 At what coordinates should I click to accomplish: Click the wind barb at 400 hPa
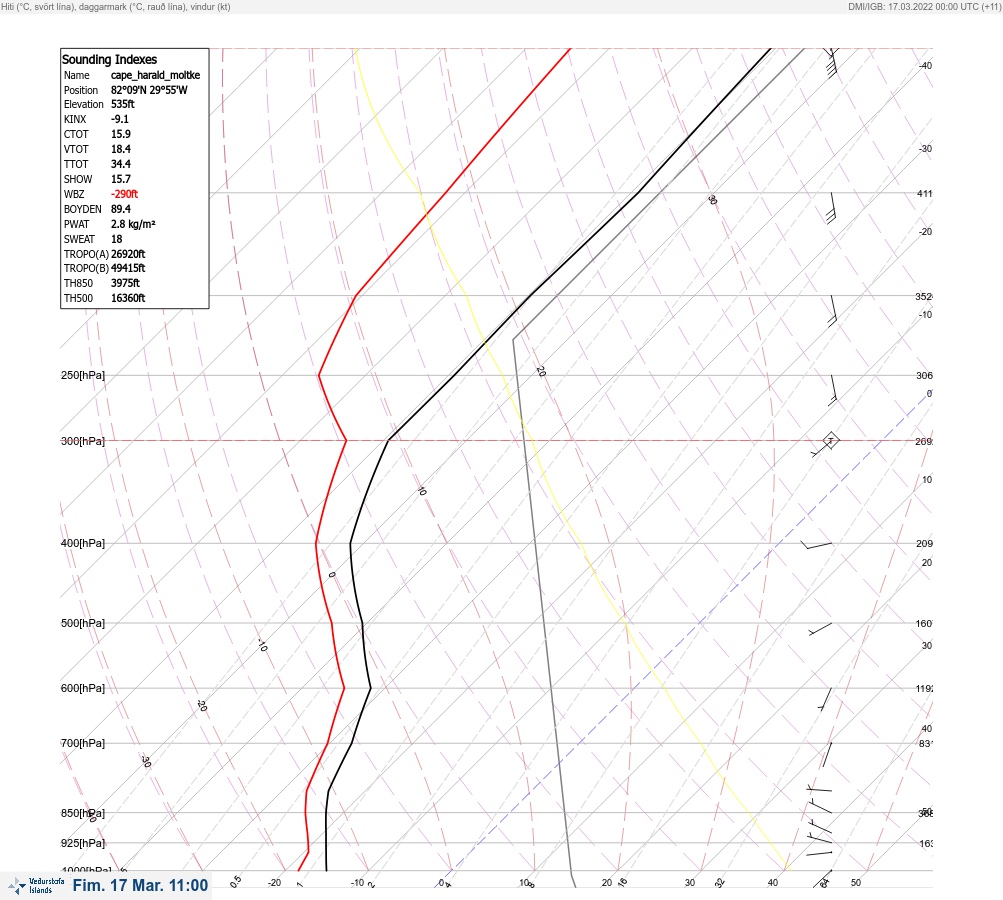[817, 546]
